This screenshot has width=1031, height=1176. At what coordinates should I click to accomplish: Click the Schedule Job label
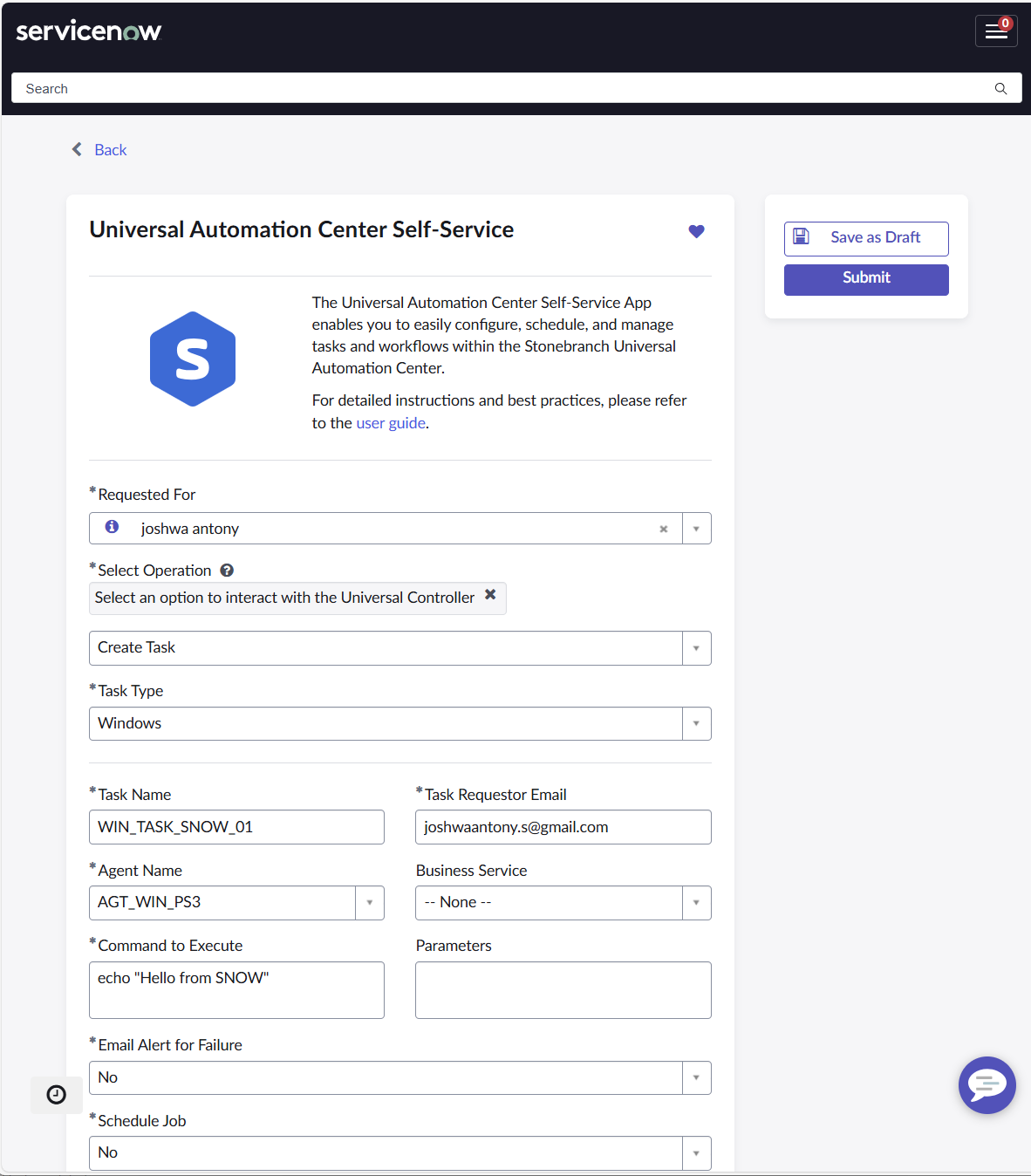point(142,1121)
